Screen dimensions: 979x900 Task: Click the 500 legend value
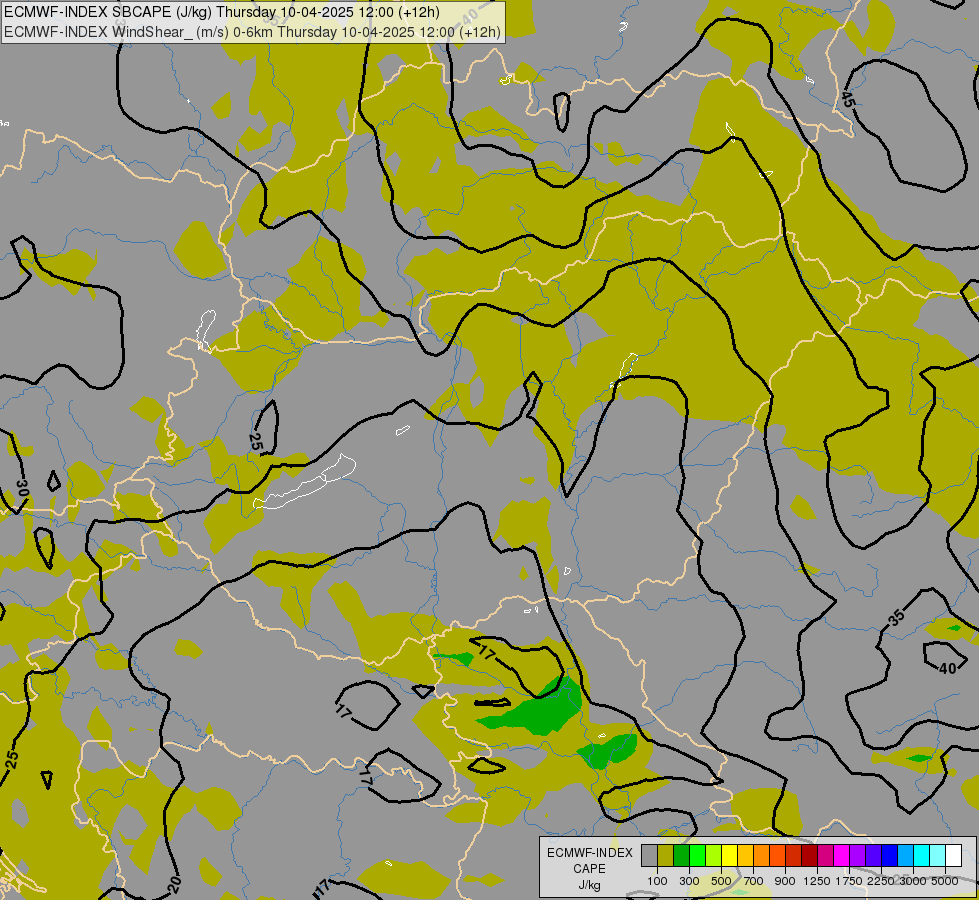tap(721, 881)
